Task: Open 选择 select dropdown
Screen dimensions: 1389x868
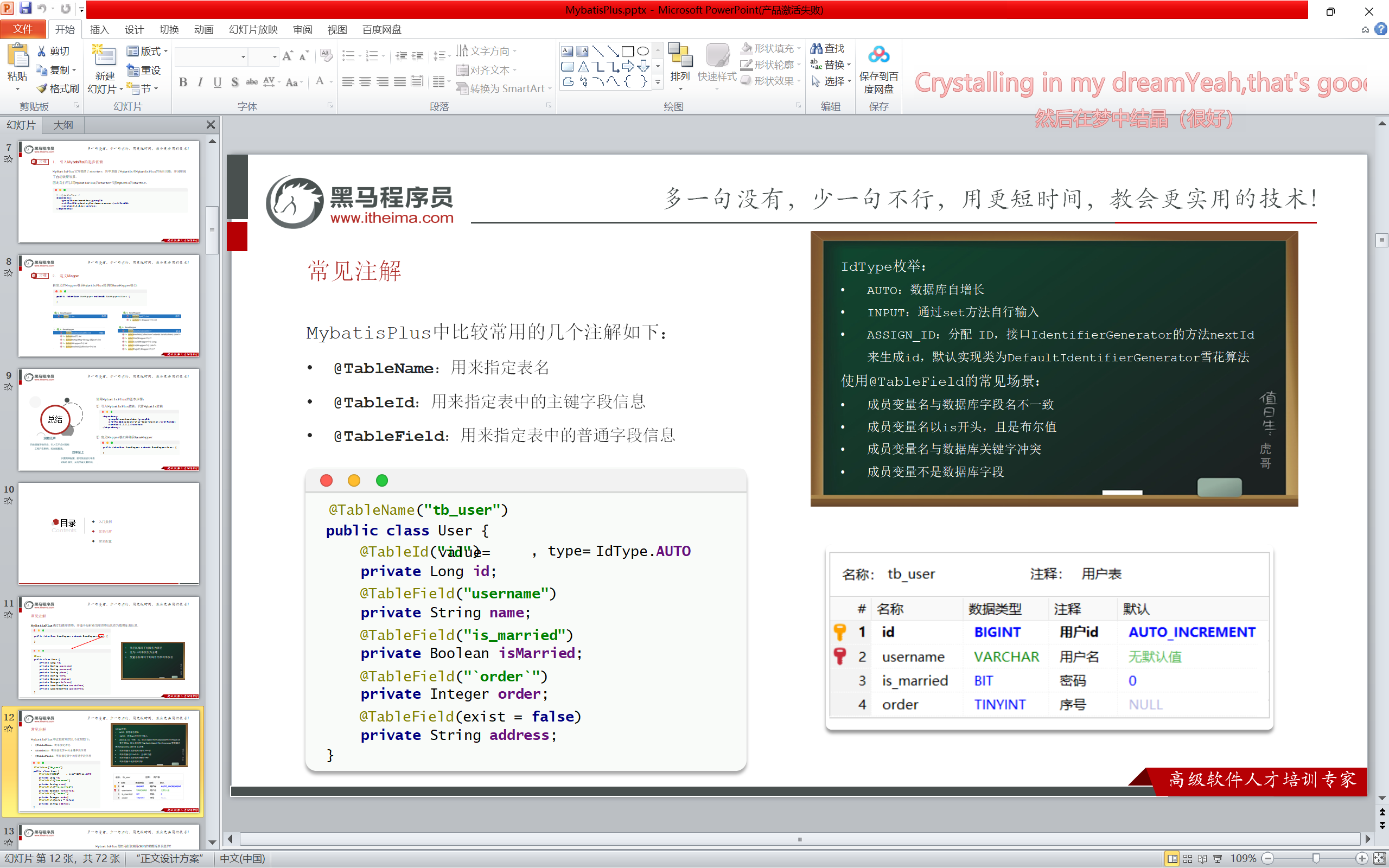Action: [x=831, y=81]
